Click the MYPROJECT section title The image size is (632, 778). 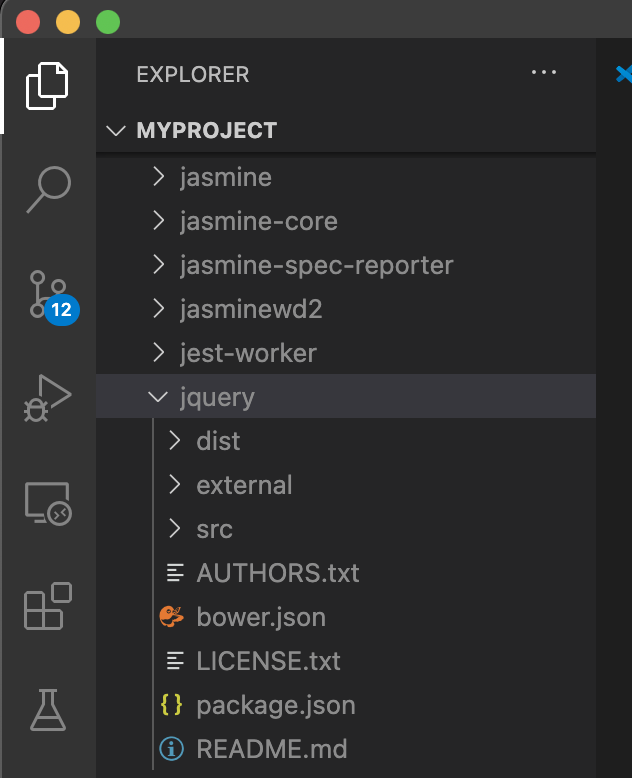click(207, 131)
